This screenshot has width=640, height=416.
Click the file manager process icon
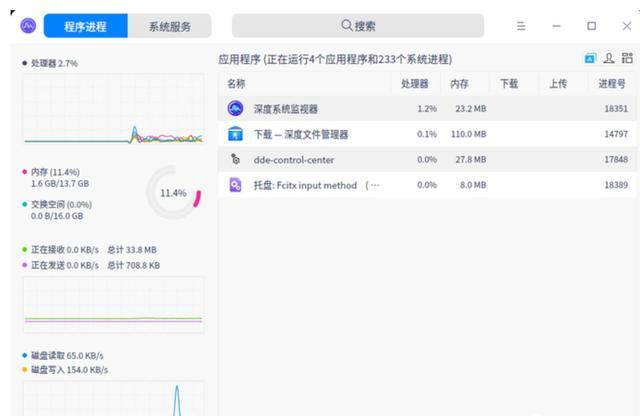tap(236, 134)
